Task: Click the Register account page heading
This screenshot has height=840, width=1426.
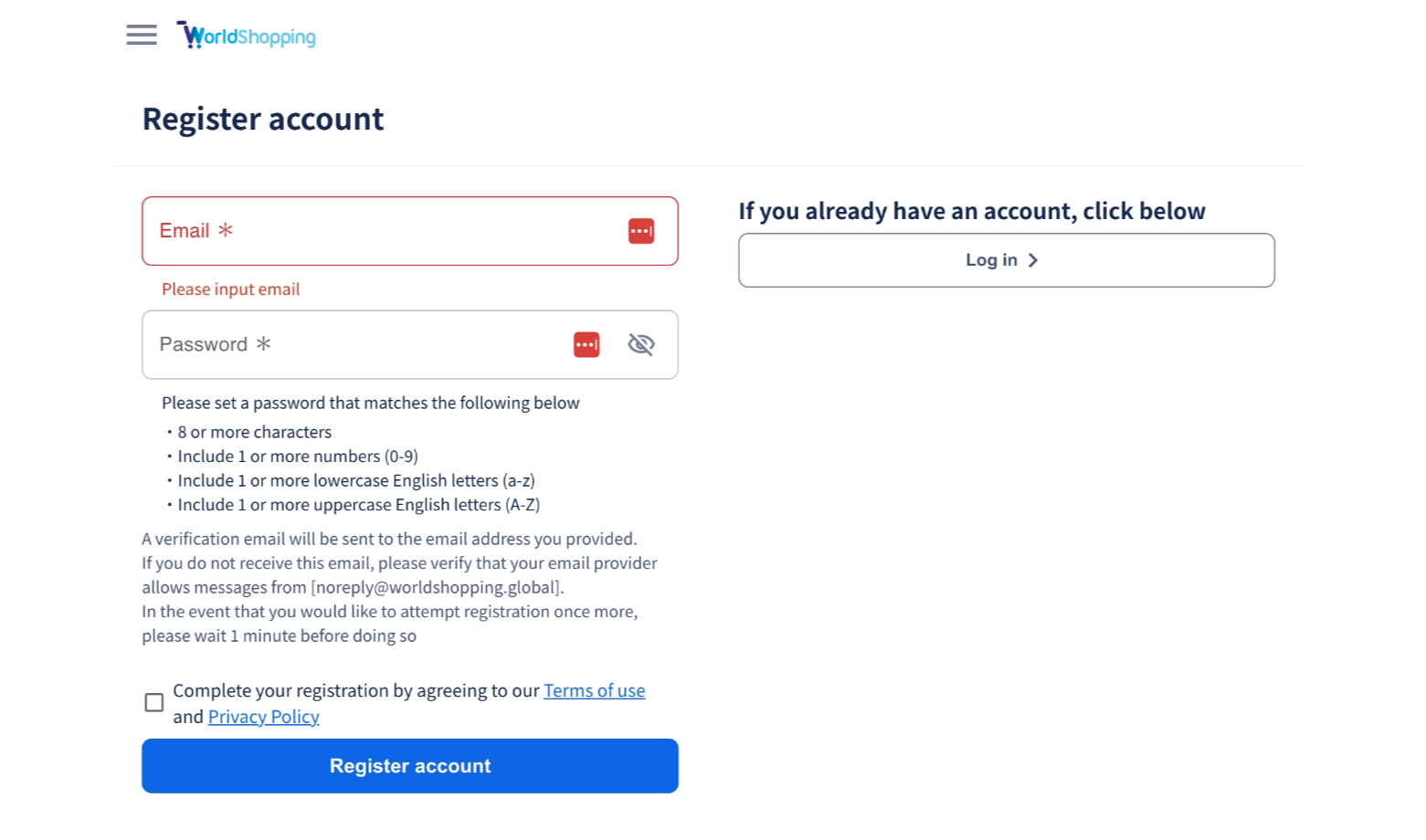Action: pyautogui.click(x=263, y=119)
